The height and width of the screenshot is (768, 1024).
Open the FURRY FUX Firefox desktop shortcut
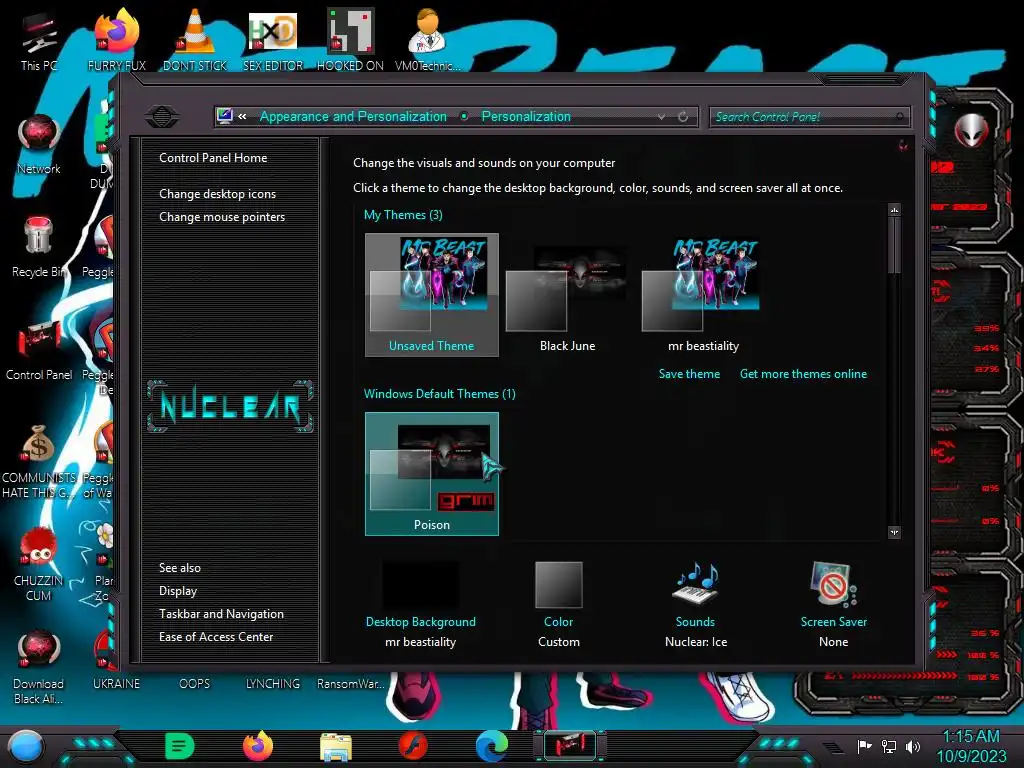click(117, 40)
